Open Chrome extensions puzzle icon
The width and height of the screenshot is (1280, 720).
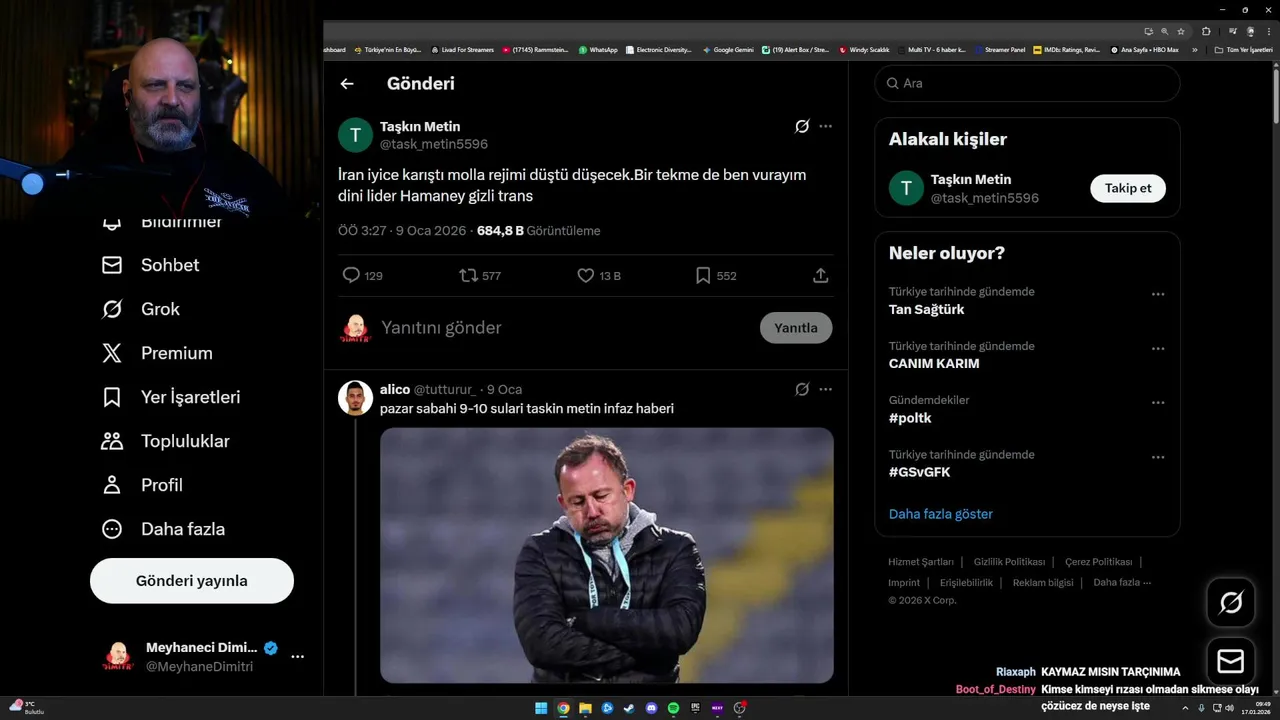(1206, 31)
